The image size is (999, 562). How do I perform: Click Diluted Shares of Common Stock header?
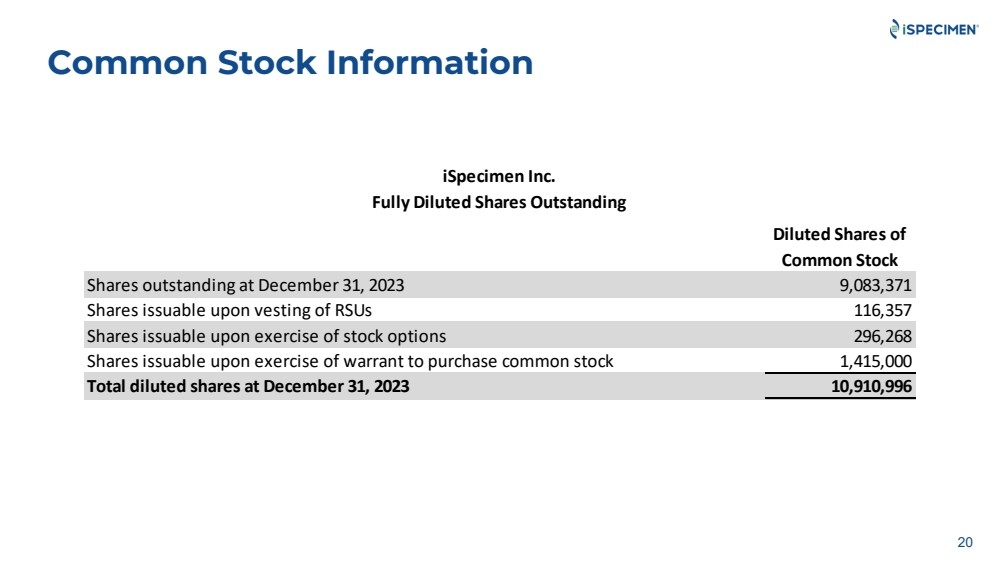[839, 247]
